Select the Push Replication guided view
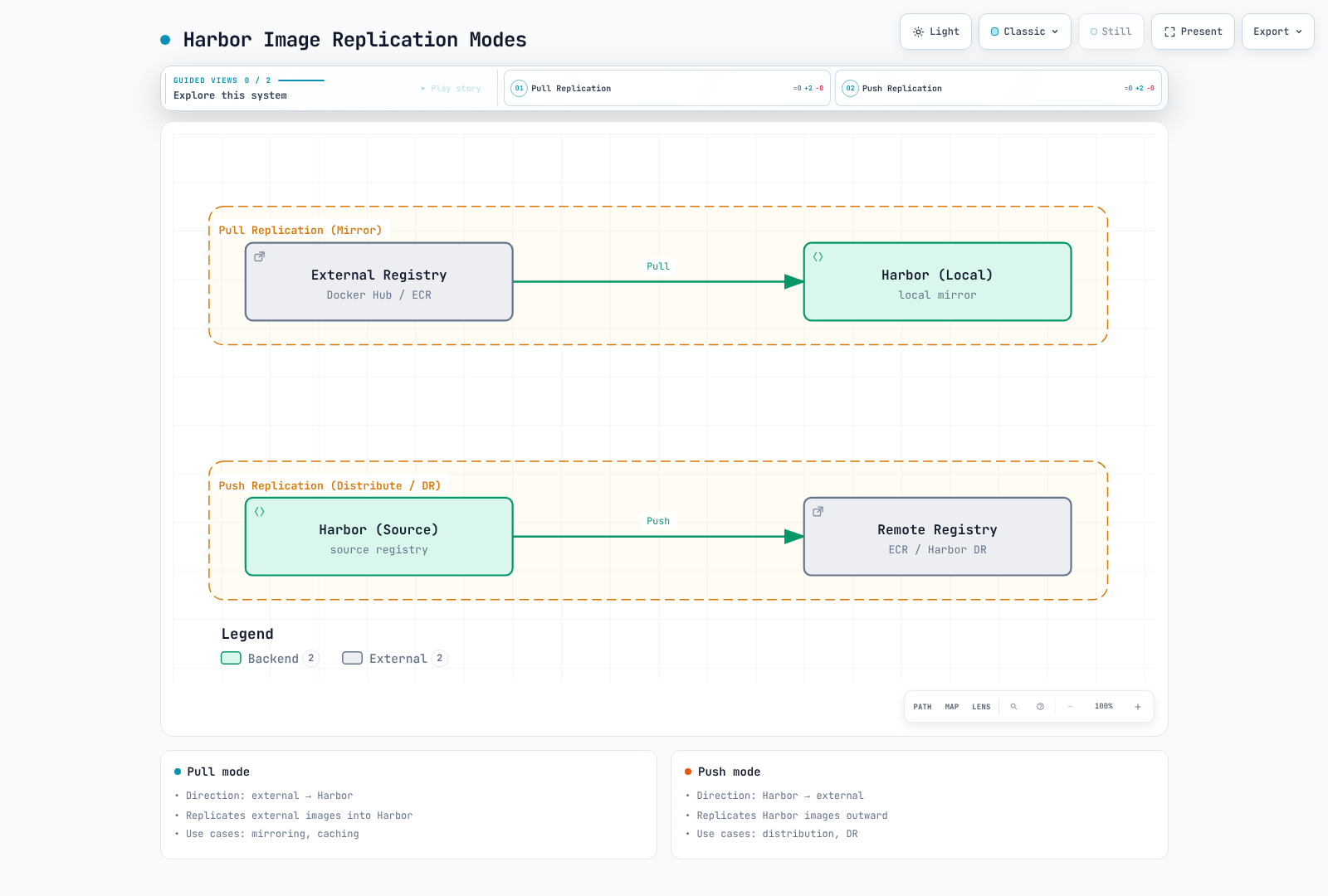The image size is (1328, 896). tap(998, 88)
